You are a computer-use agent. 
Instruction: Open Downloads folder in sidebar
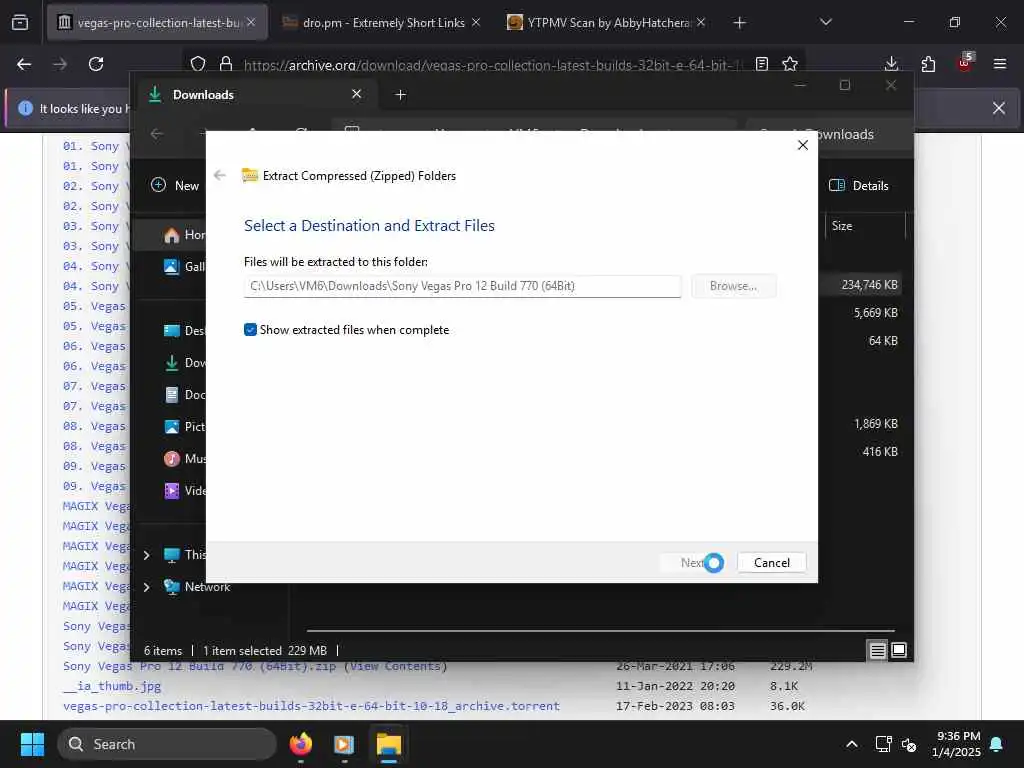click(184, 362)
